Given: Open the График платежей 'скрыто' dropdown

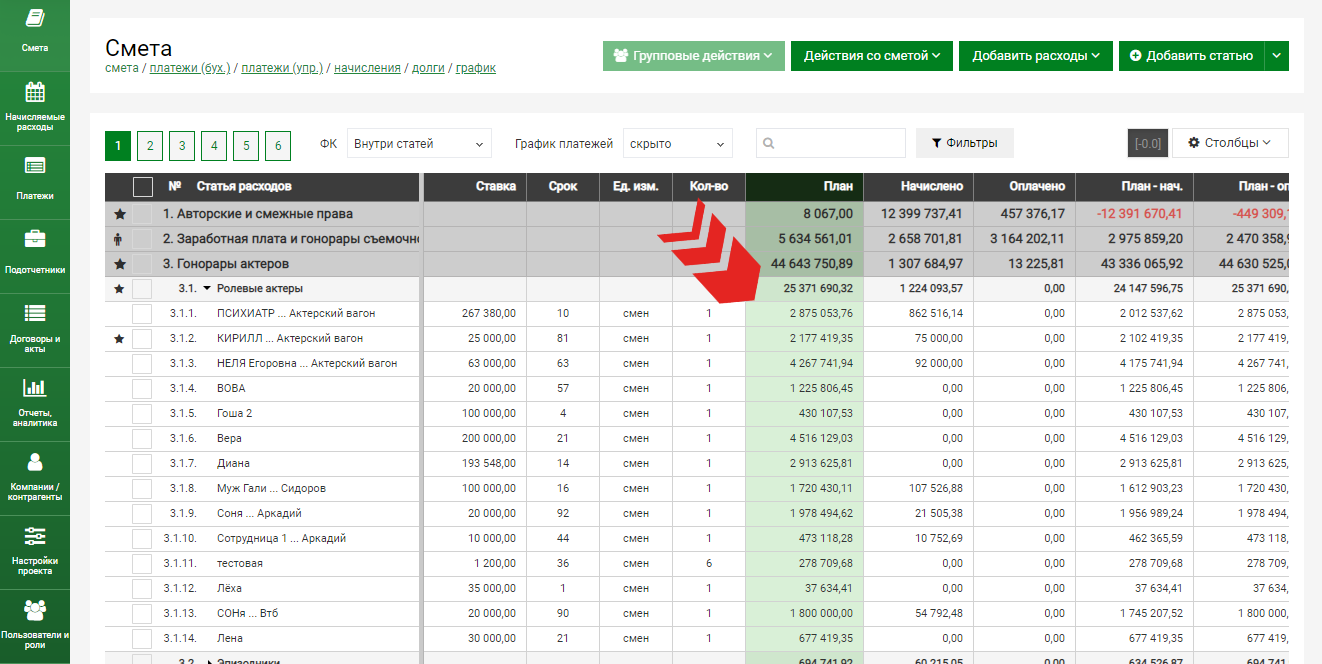Looking at the screenshot, I should click(677, 144).
